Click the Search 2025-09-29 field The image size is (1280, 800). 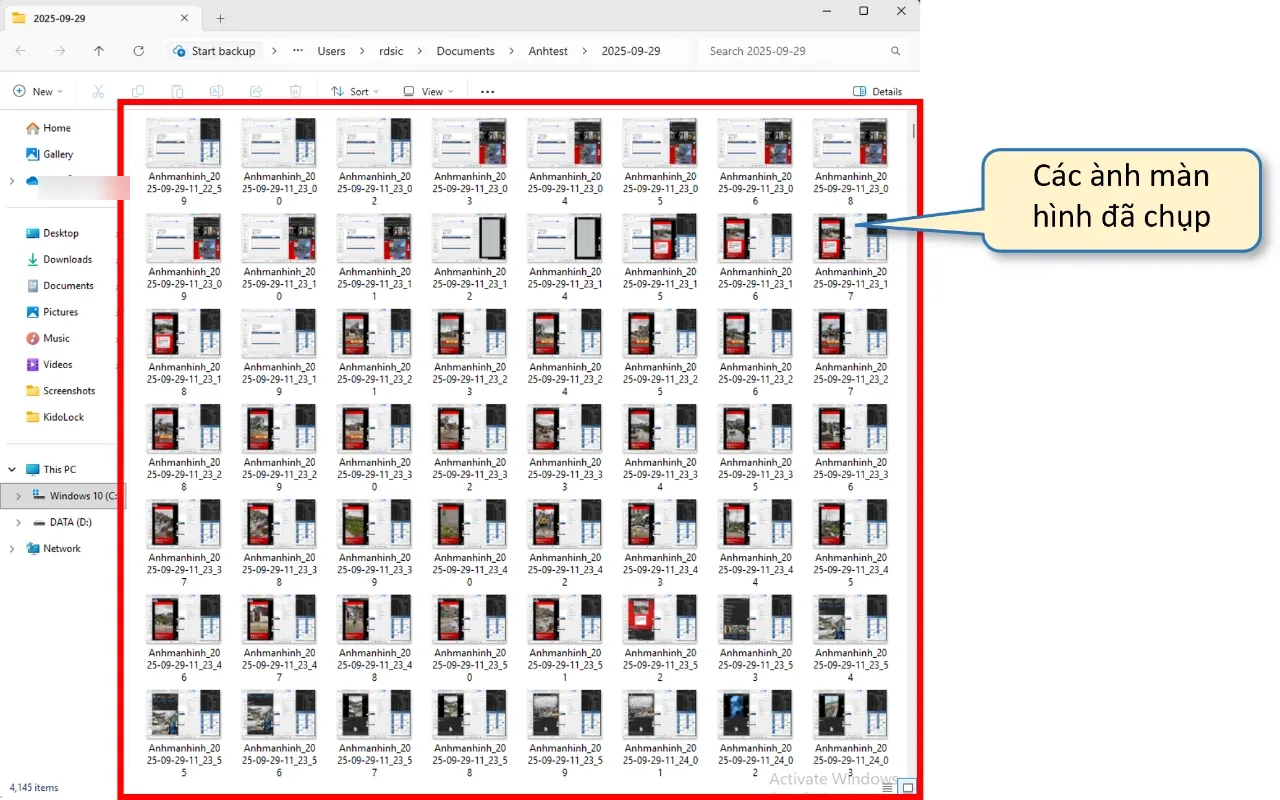pyautogui.click(x=805, y=51)
